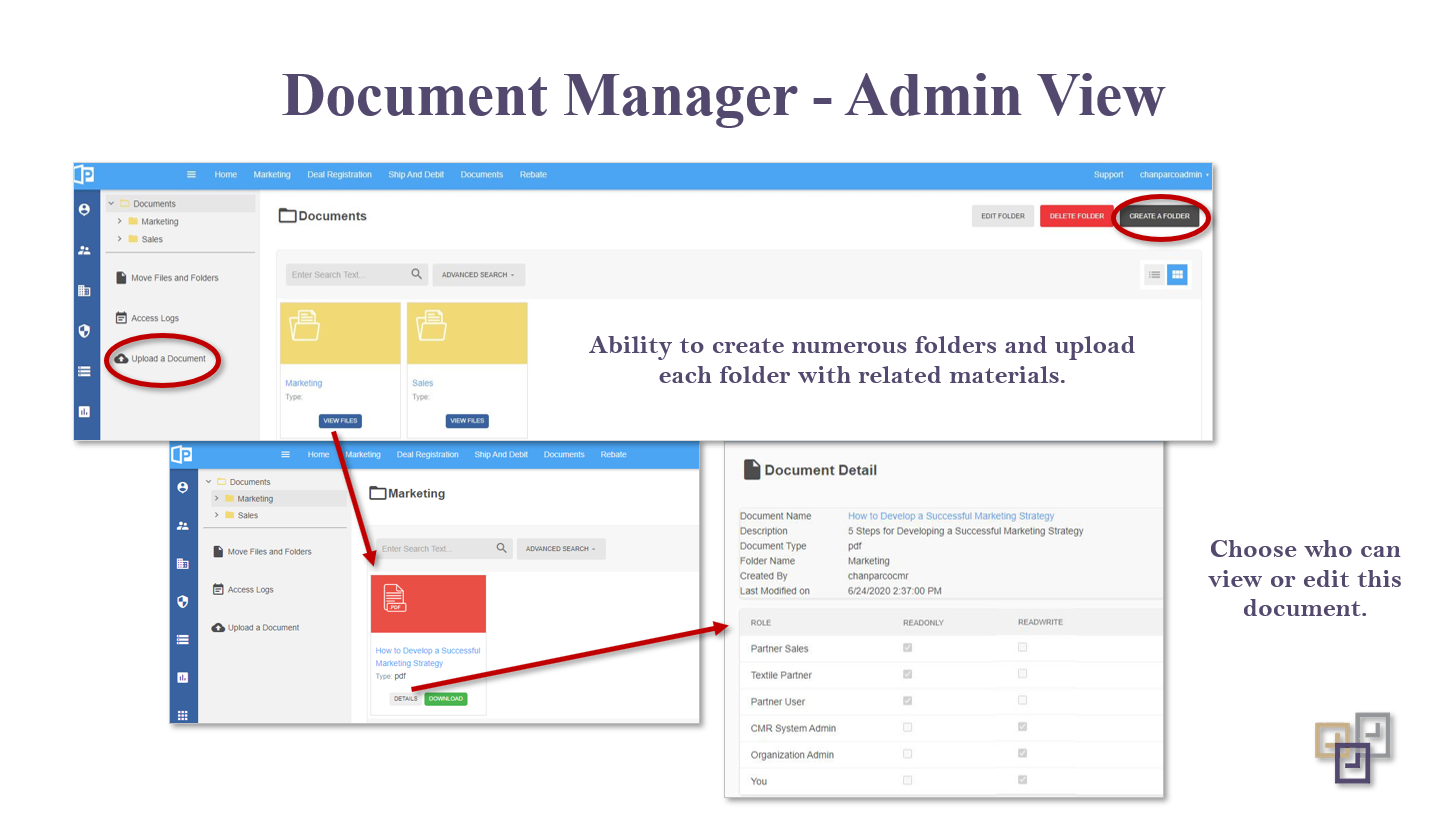Switch to the Documents navigation tab
The image size is (1450, 814).
481,174
